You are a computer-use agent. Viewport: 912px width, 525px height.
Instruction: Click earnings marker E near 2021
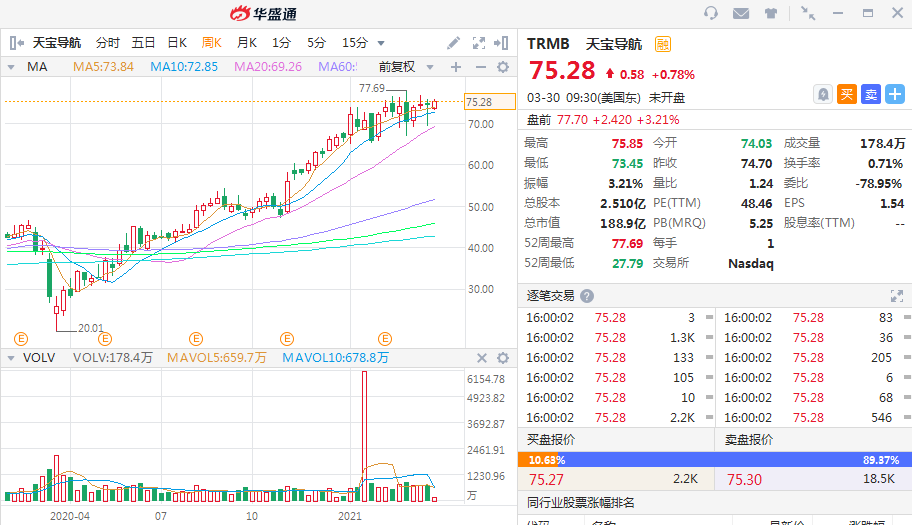point(385,338)
